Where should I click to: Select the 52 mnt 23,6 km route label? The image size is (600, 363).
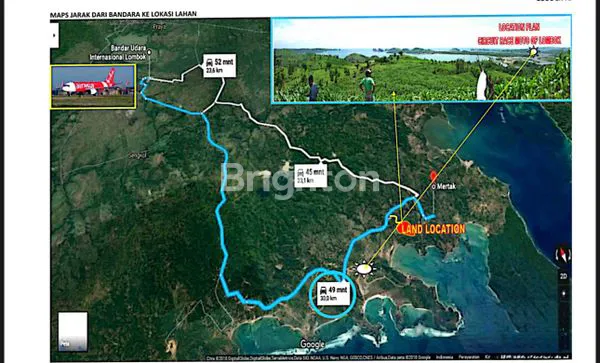219,66
